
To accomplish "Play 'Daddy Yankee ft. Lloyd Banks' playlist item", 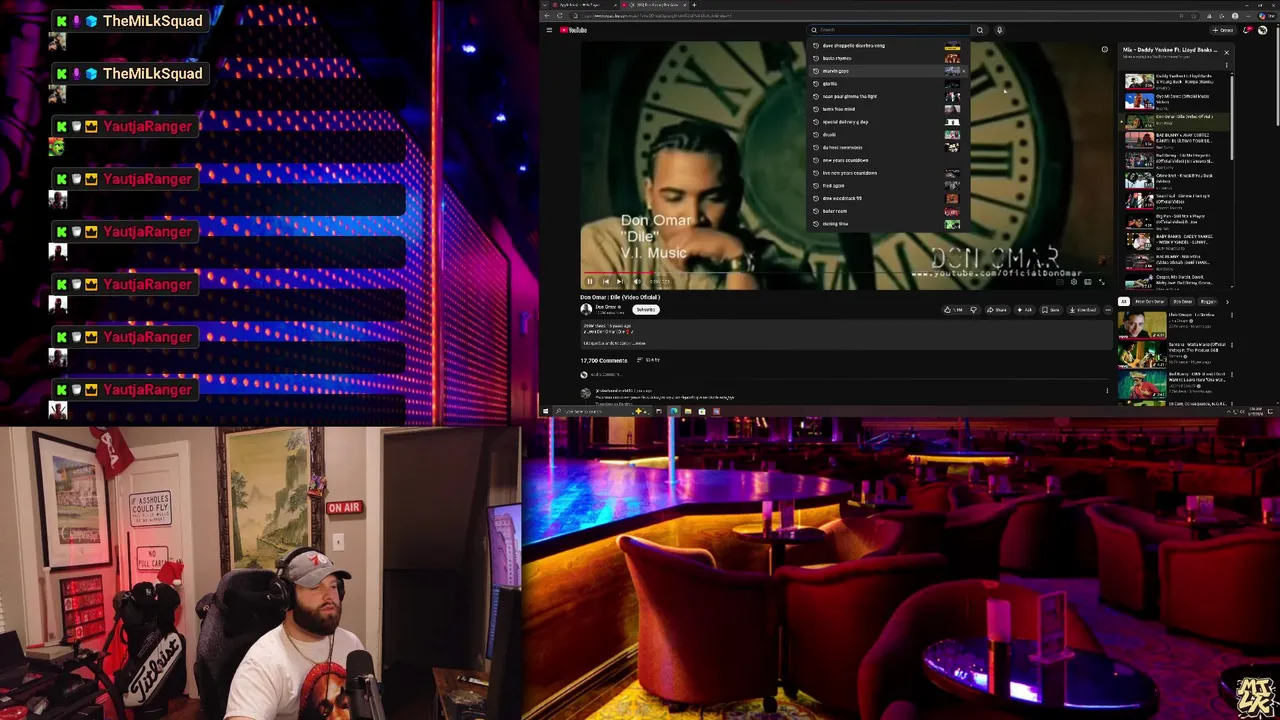I will click(1173, 82).
